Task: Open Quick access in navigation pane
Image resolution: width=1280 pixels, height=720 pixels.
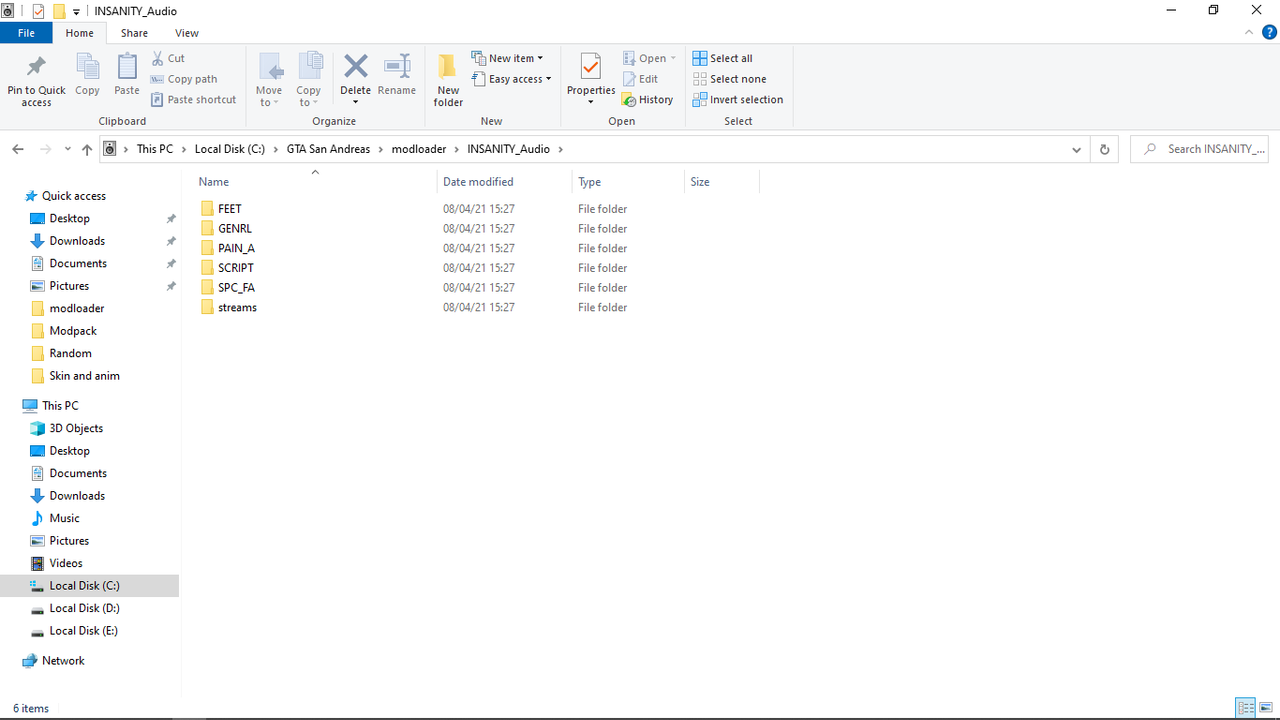Action: pyautogui.click(x=74, y=196)
